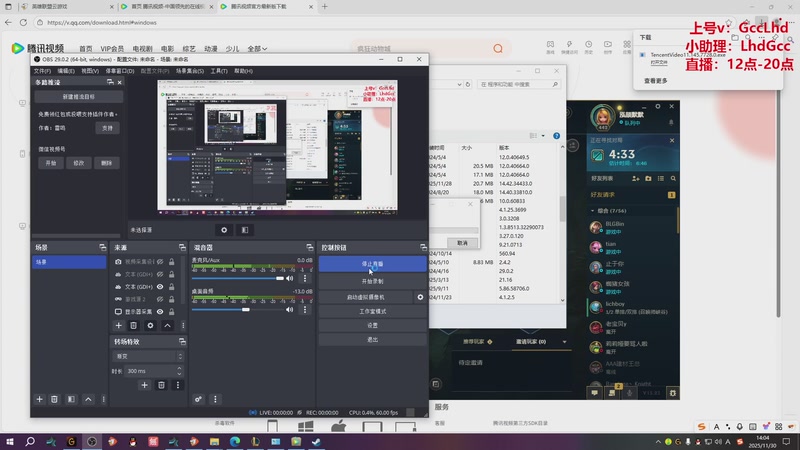Add a scene with Scenes panel plus icon

pos(39,399)
